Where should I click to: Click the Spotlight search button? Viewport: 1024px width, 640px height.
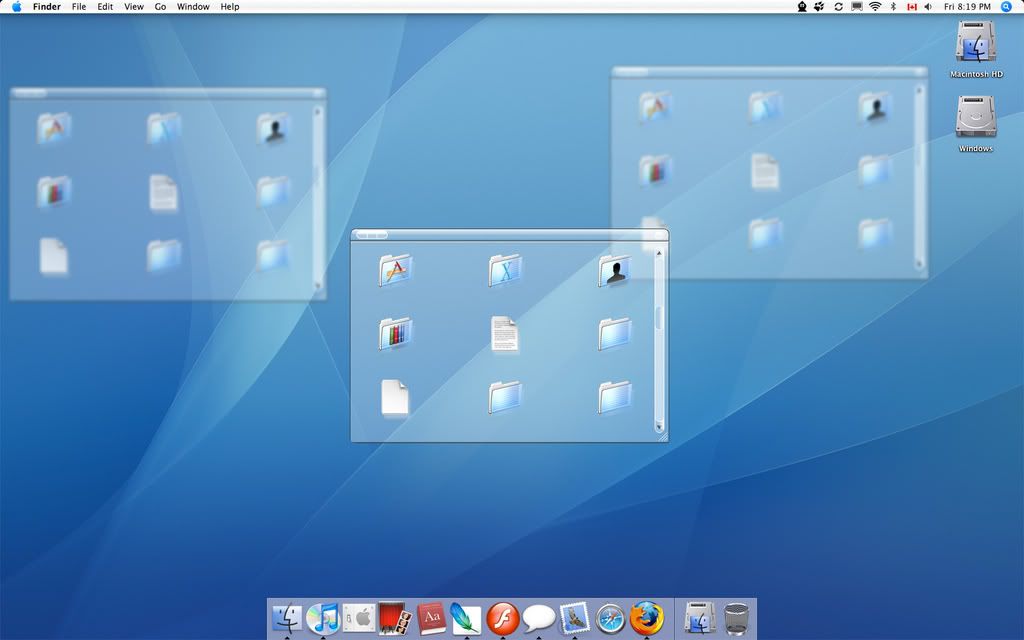[1007, 7]
